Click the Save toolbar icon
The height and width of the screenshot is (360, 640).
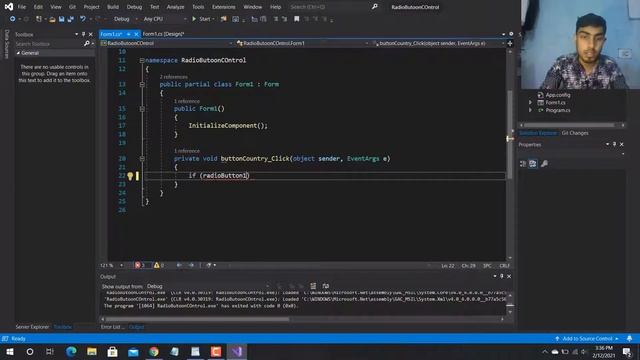(61, 19)
